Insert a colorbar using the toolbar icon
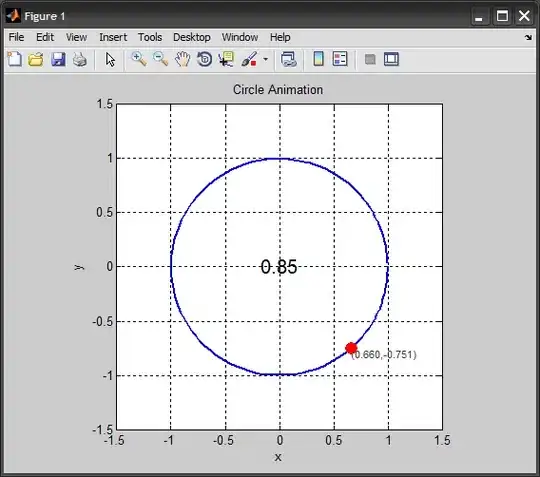The height and width of the screenshot is (477, 540). coord(319,59)
